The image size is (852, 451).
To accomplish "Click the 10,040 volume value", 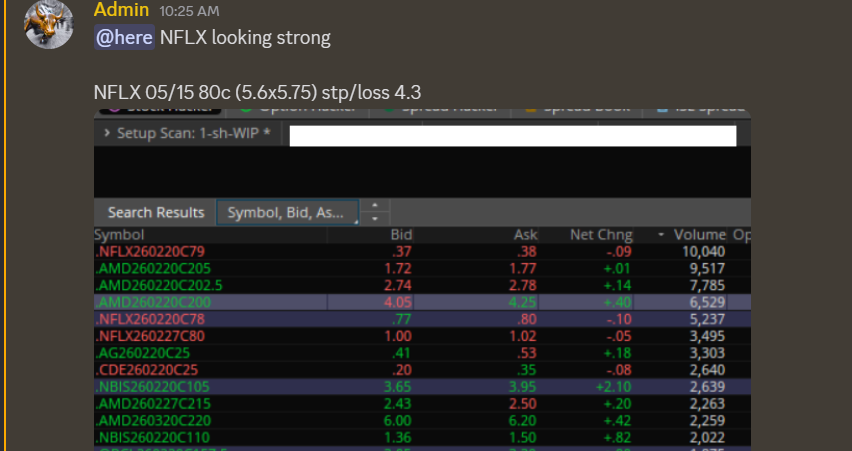I will coord(704,252).
